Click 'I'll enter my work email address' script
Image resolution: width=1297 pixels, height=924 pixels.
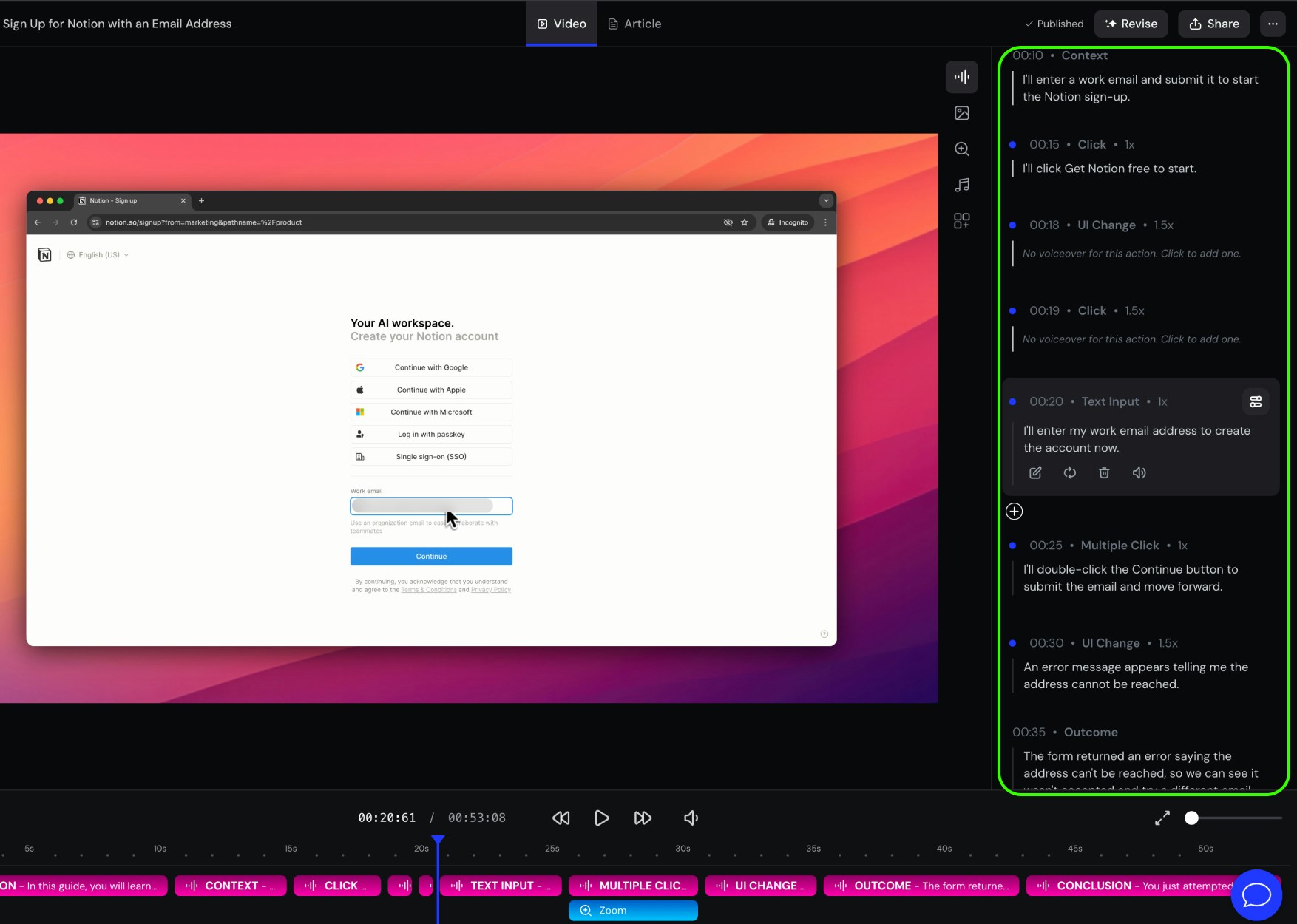(1137, 439)
